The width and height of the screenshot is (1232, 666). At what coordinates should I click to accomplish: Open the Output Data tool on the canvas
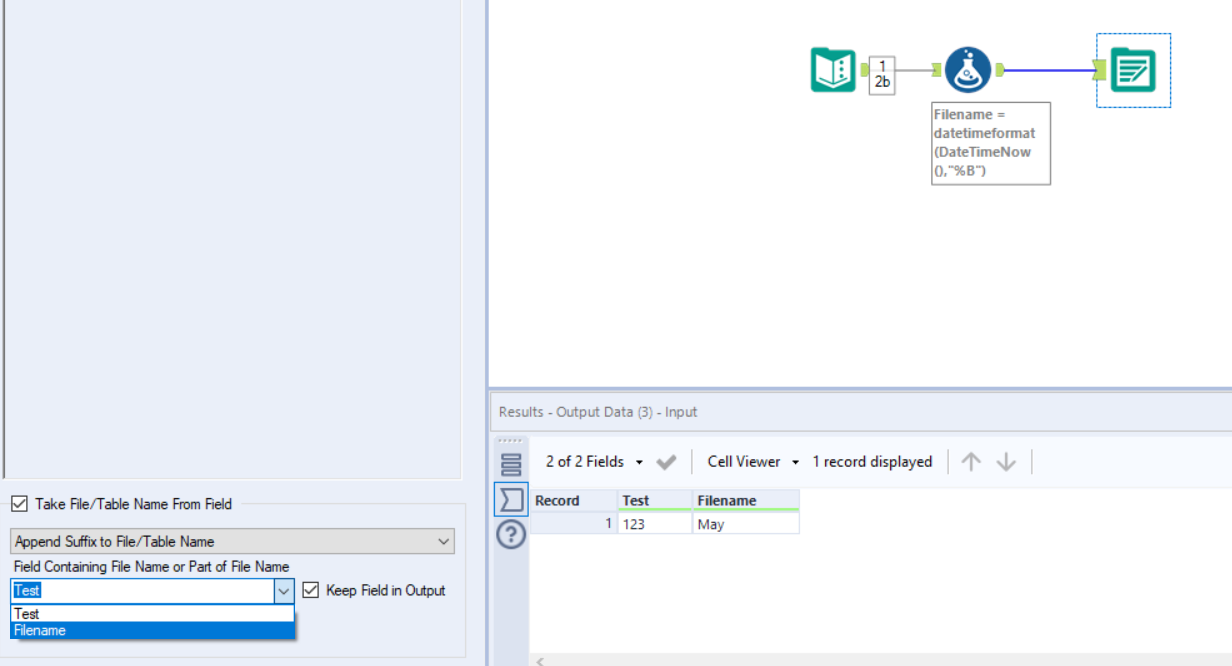(x=1133, y=68)
